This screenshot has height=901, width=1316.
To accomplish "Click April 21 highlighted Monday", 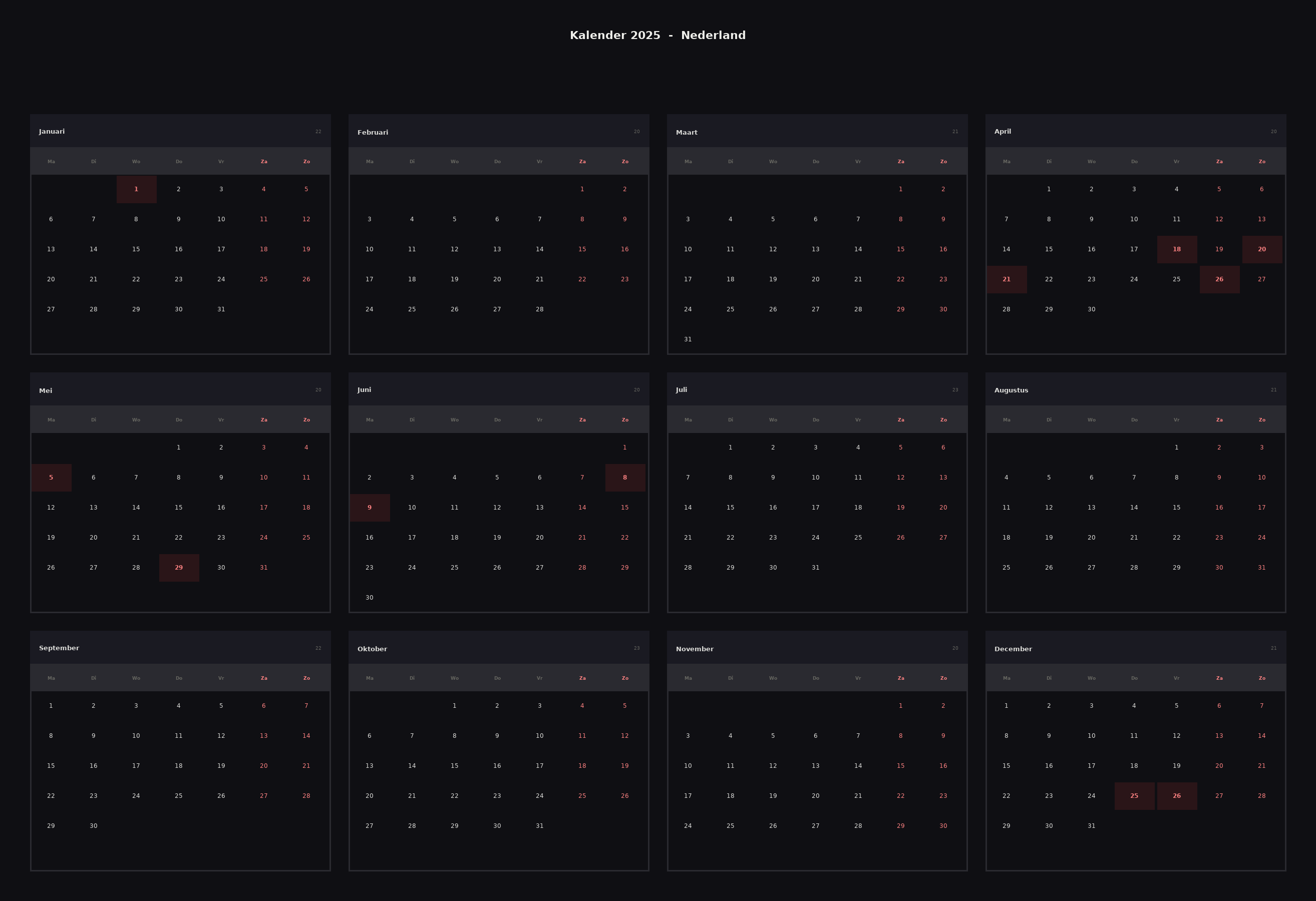I will 1006,280.
